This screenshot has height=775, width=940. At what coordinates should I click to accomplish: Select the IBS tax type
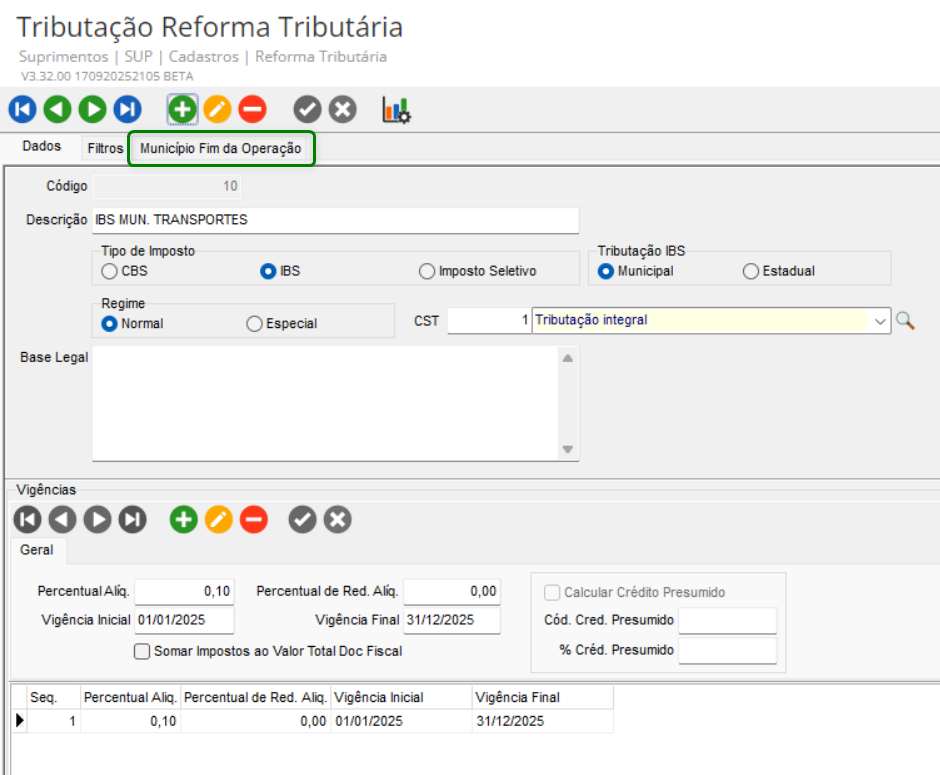tap(268, 272)
